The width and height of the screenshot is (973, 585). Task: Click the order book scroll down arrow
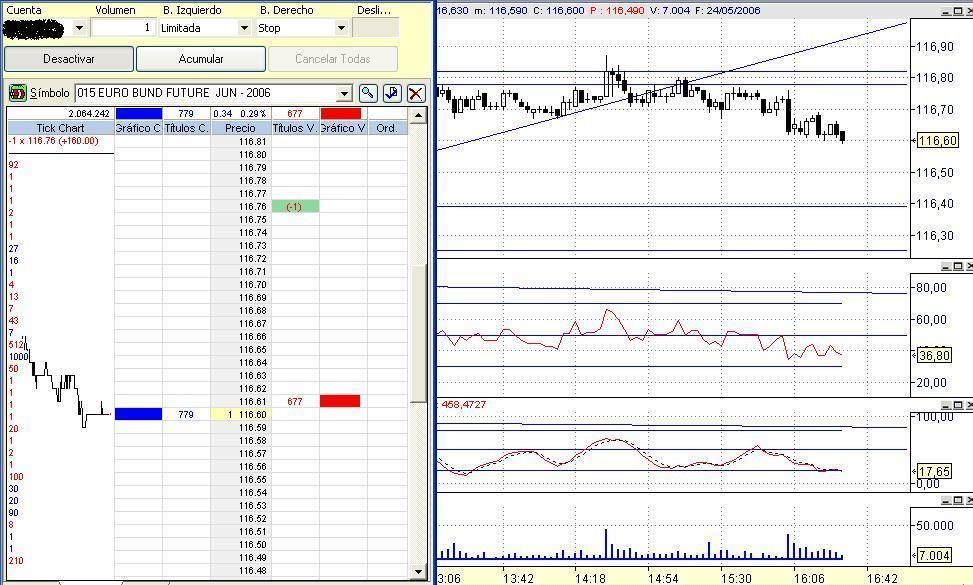point(418,571)
